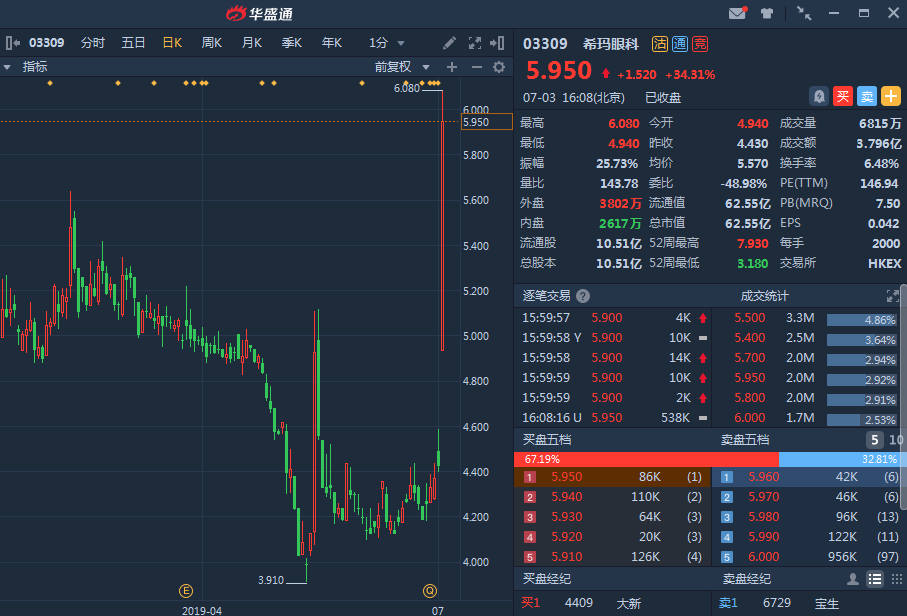This screenshot has height=616, width=907.
Task: Click ask level 1 price 5.960
Action: coord(764,477)
